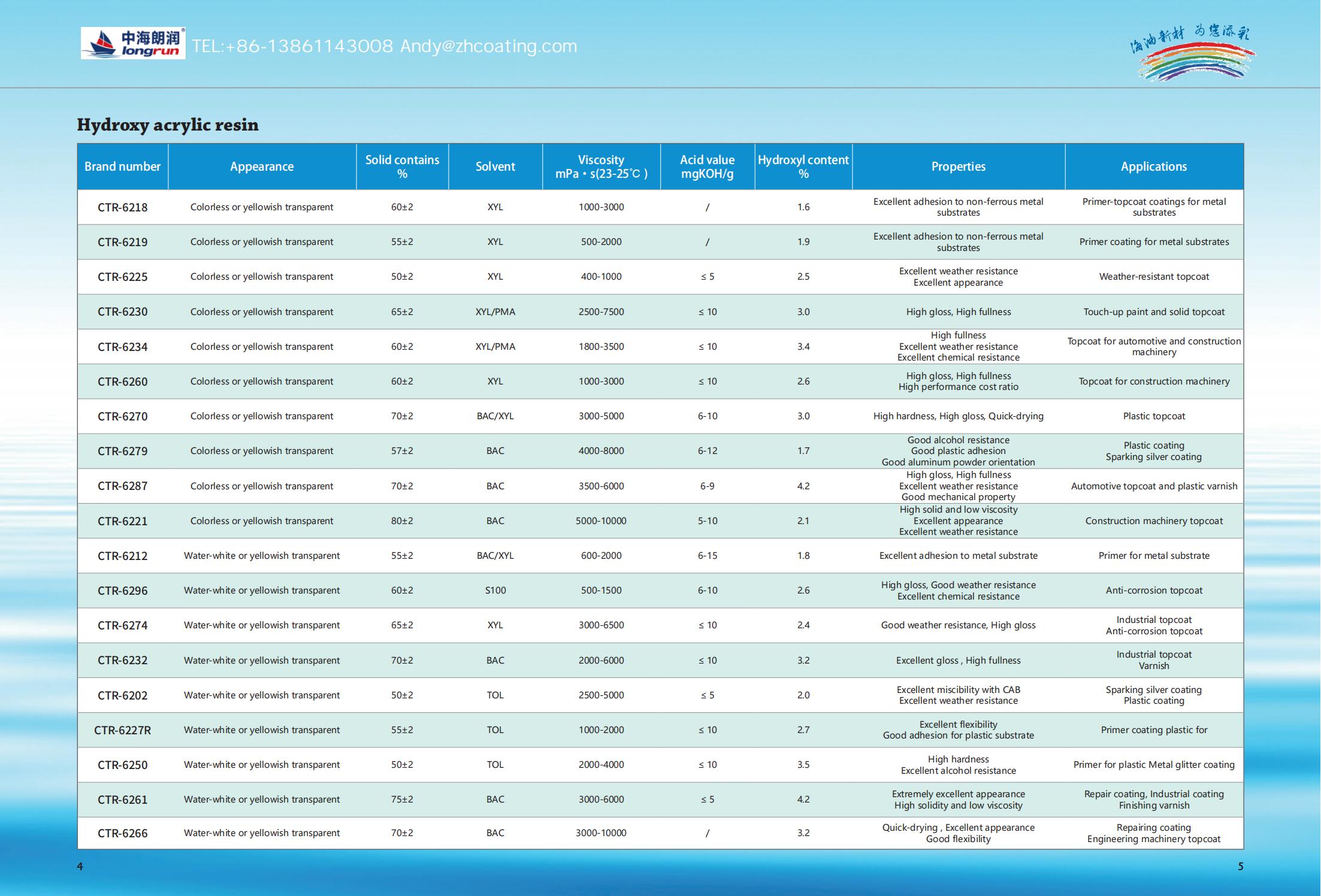The height and width of the screenshot is (896, 1321).
Task: Click the Brand number column header
Action: point(122,167)
